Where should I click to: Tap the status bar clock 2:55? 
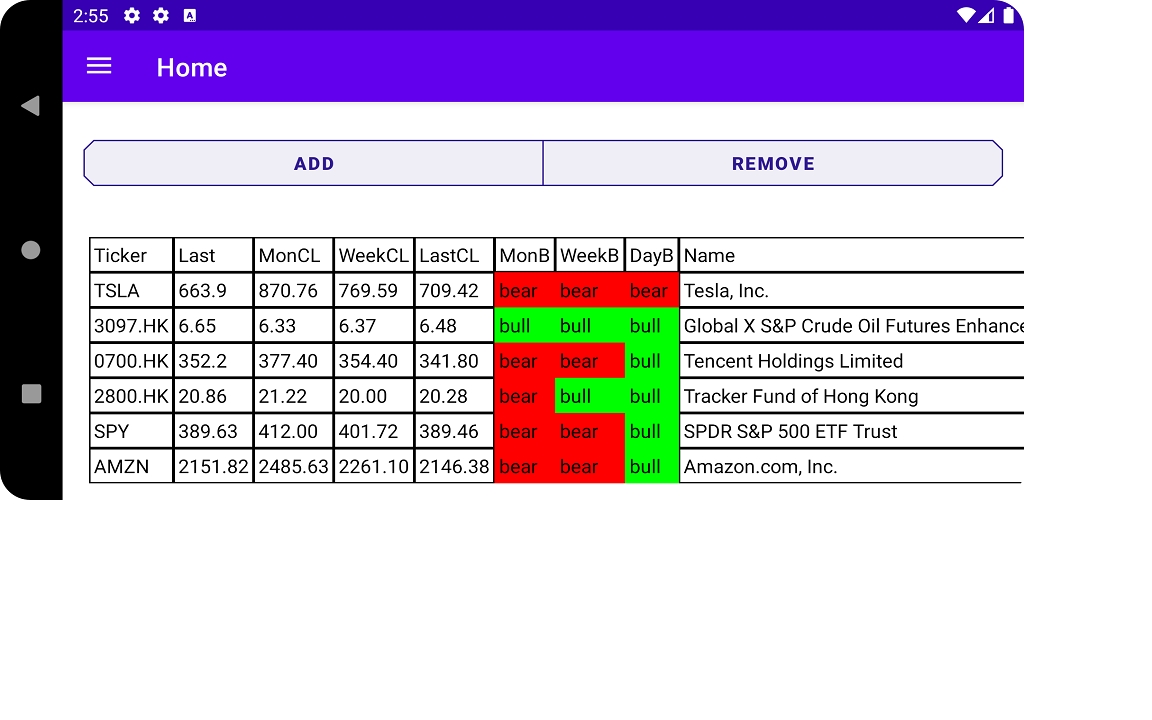[90, 15]
